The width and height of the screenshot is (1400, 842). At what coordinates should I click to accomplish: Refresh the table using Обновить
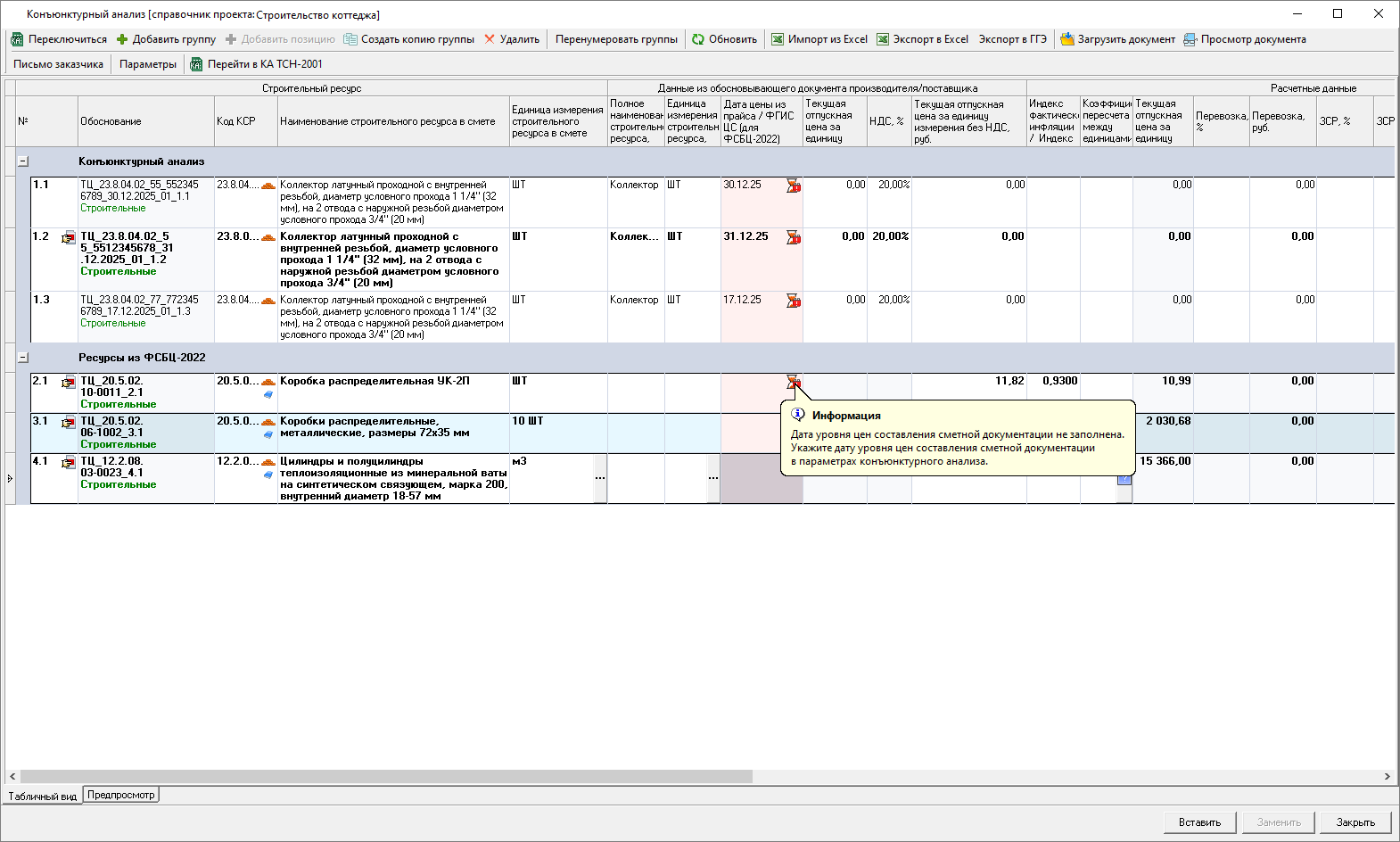[x=724, y=39]
